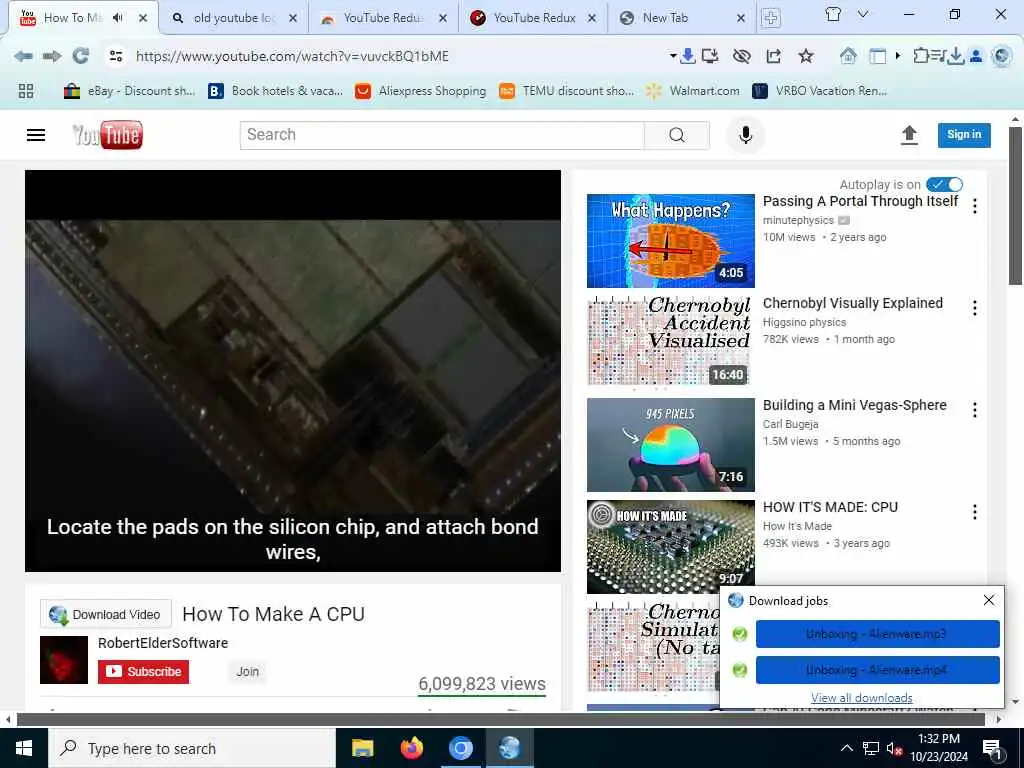The height and width of the screenshot is (768, 1024).
Task: Open a new browser tab with plus button
Action: coord(771,18)
